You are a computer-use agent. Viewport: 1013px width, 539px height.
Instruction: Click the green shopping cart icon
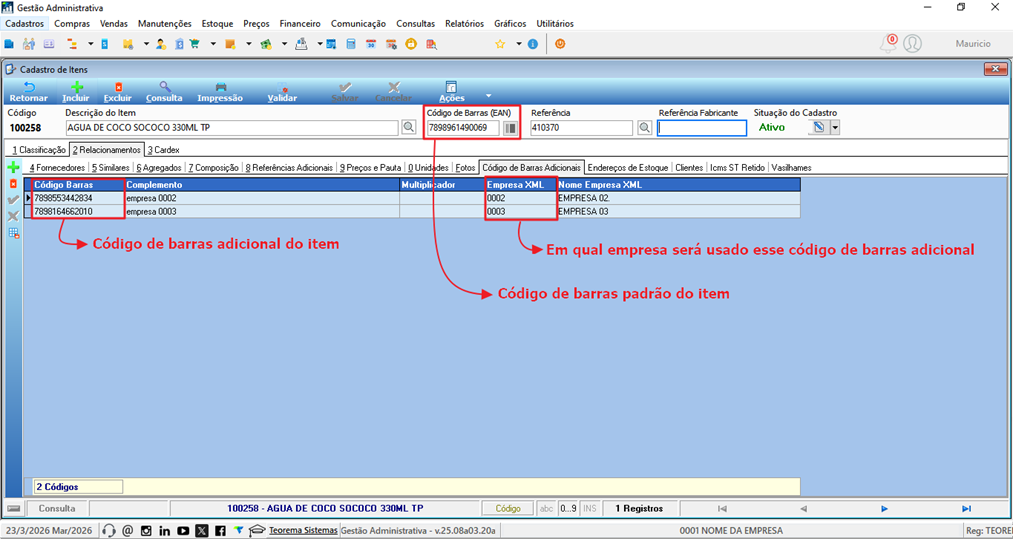pos(194,44)
